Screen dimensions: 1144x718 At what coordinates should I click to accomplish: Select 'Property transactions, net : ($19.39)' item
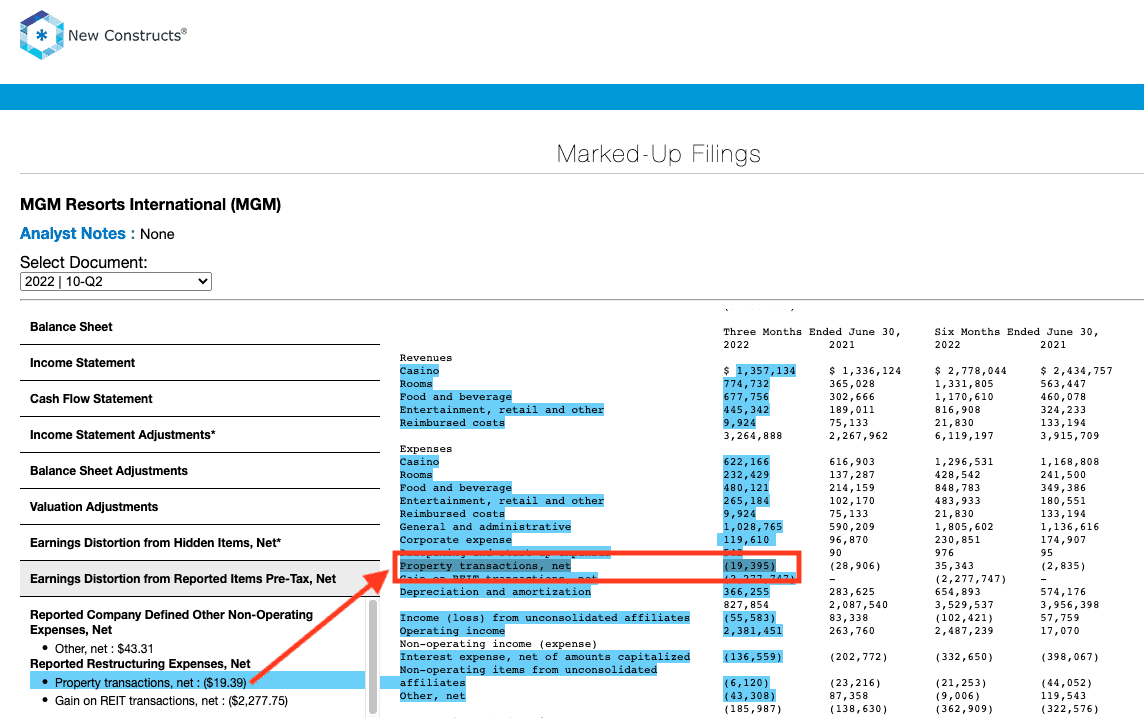coord(151,683)
